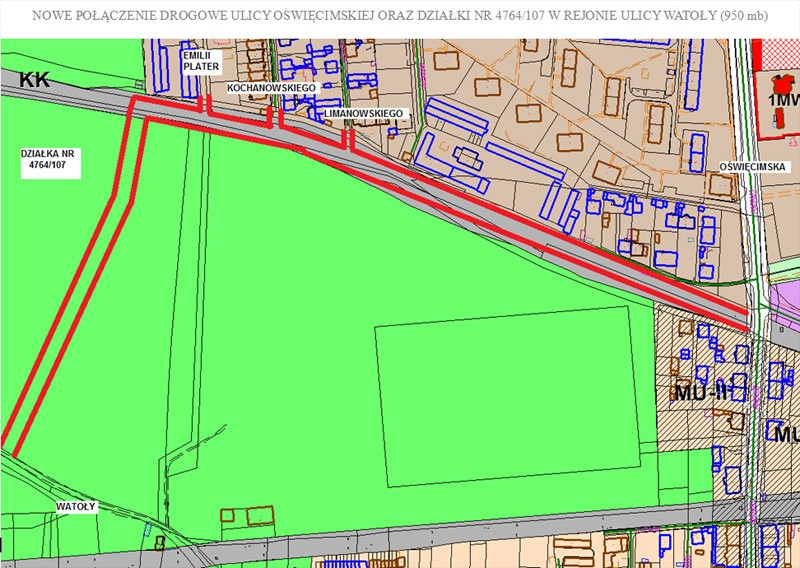Click the KK zone label
This screenshot has width=800, height=568.
pos(34,79)
